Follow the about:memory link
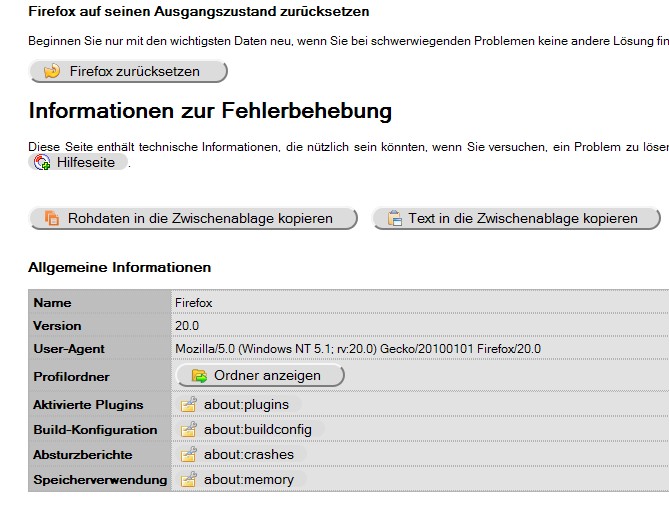 click(249, 480)
